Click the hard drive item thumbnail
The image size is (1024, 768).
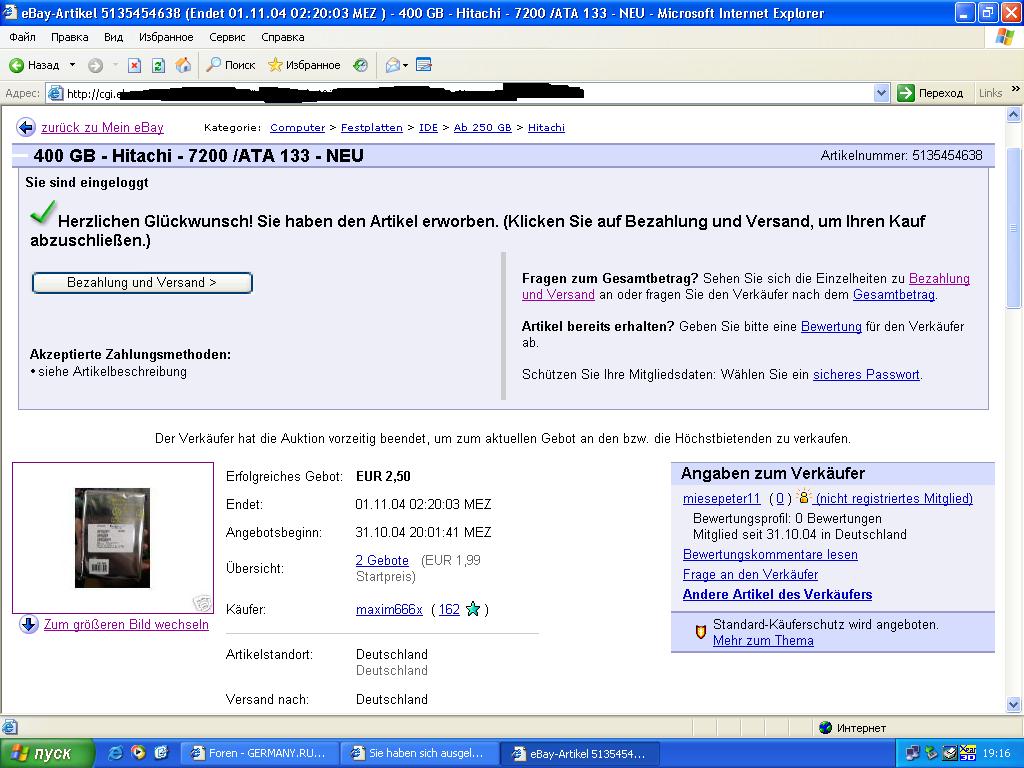pyautogui.click(x=112, y=538)
